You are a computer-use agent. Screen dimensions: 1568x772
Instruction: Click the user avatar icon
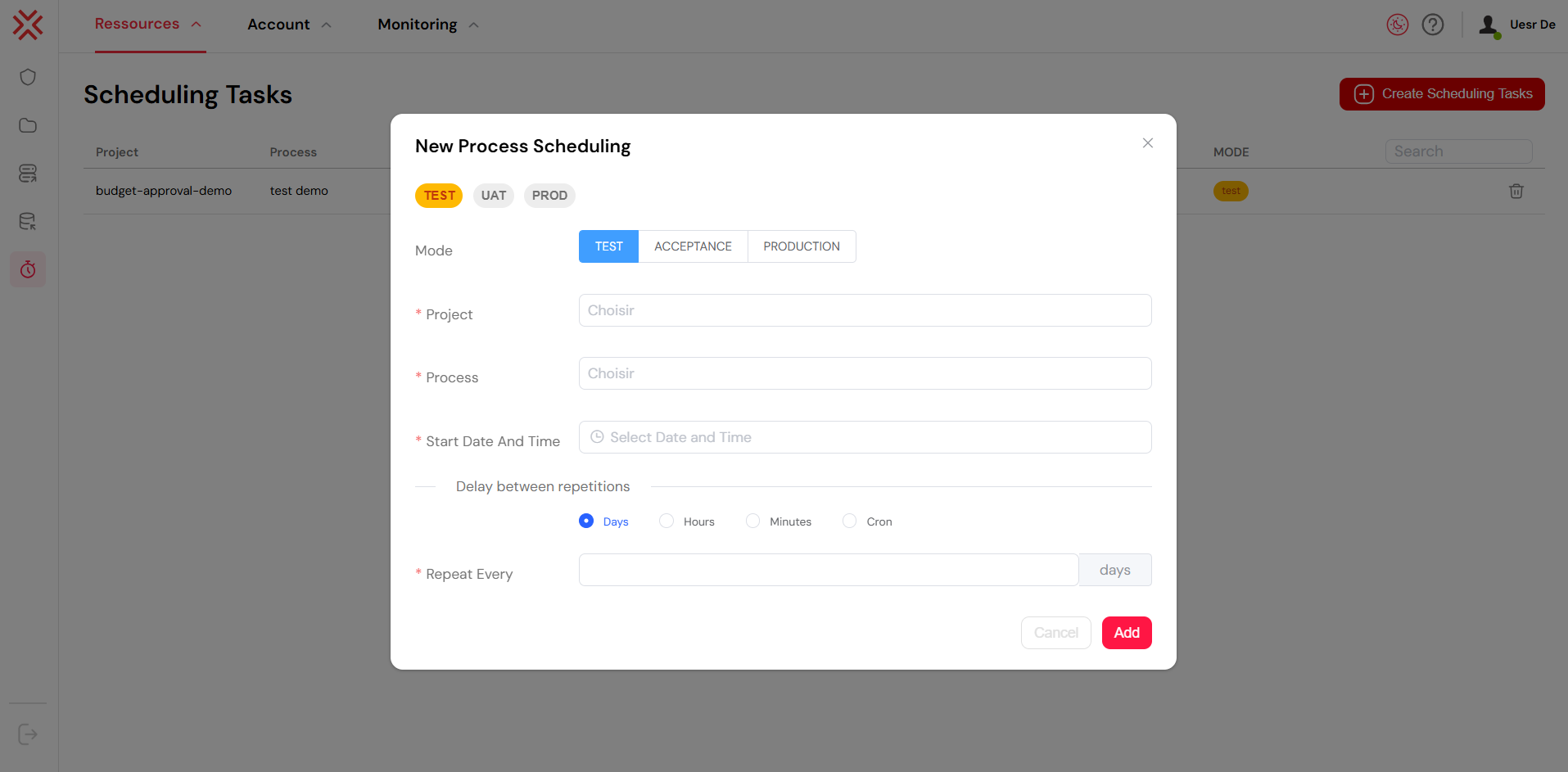[1489, 25]
